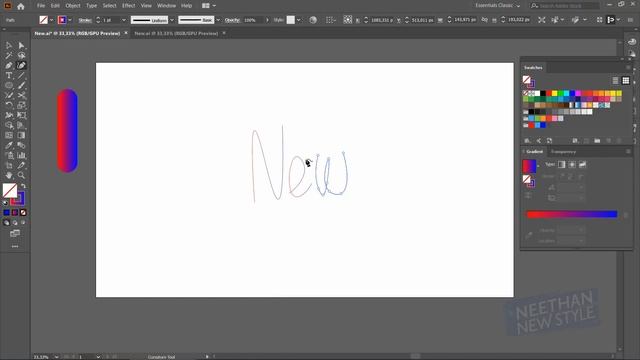Click the Opacity label link

232,20
